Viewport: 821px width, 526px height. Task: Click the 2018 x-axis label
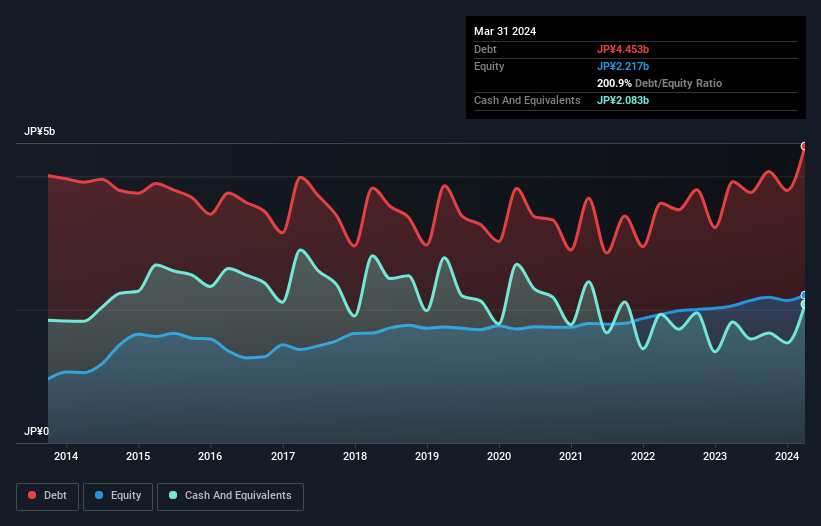(355, 456)
